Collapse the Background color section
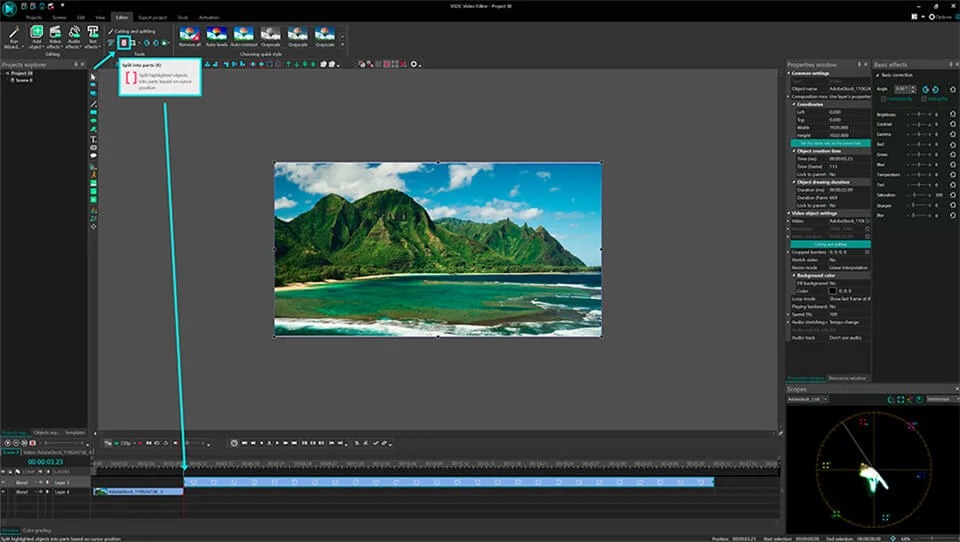The height and width of the screenshot is (542, 960). point(794,276)
